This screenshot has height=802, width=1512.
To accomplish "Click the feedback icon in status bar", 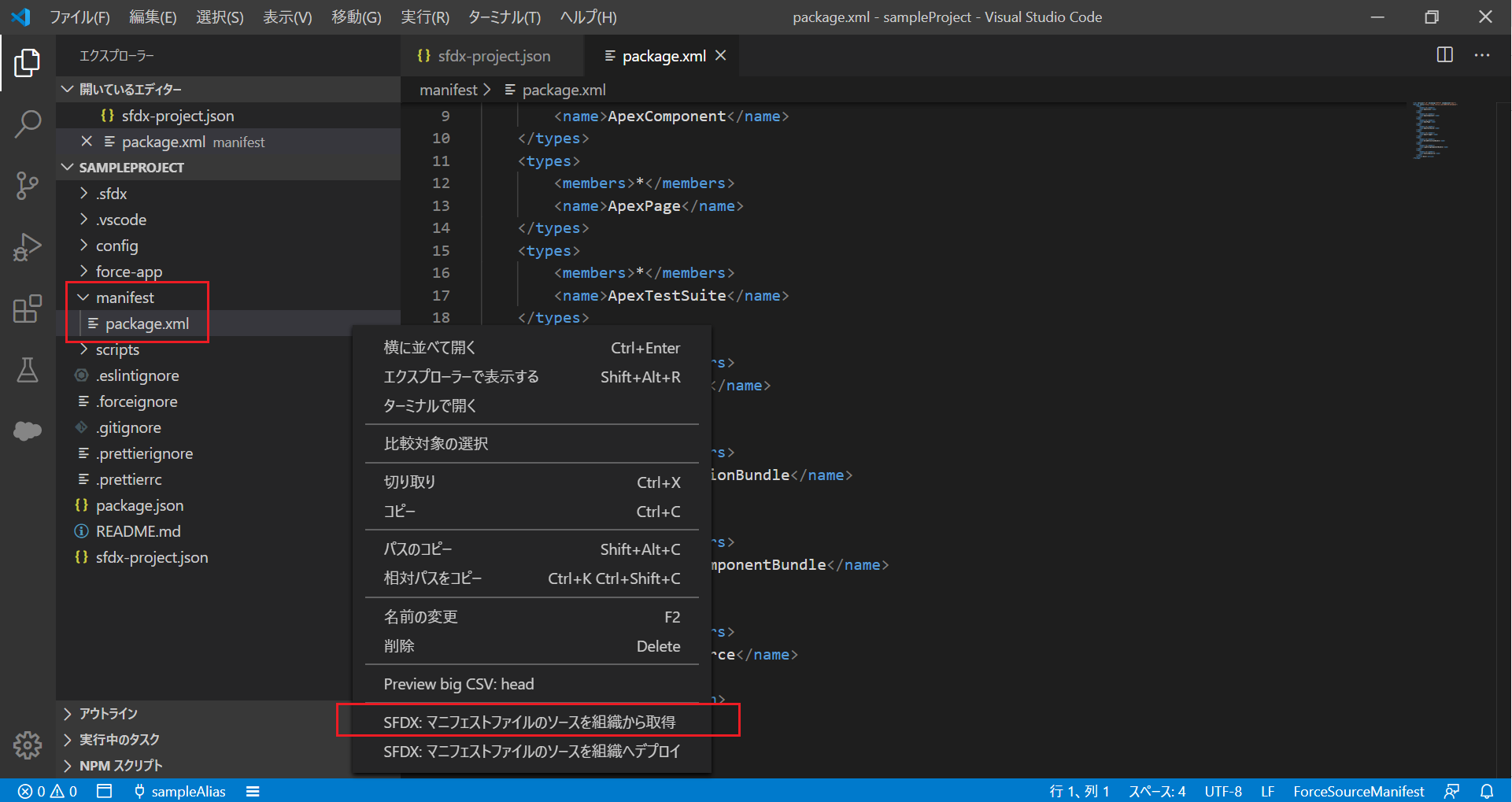I will [x=1452, y=791].
